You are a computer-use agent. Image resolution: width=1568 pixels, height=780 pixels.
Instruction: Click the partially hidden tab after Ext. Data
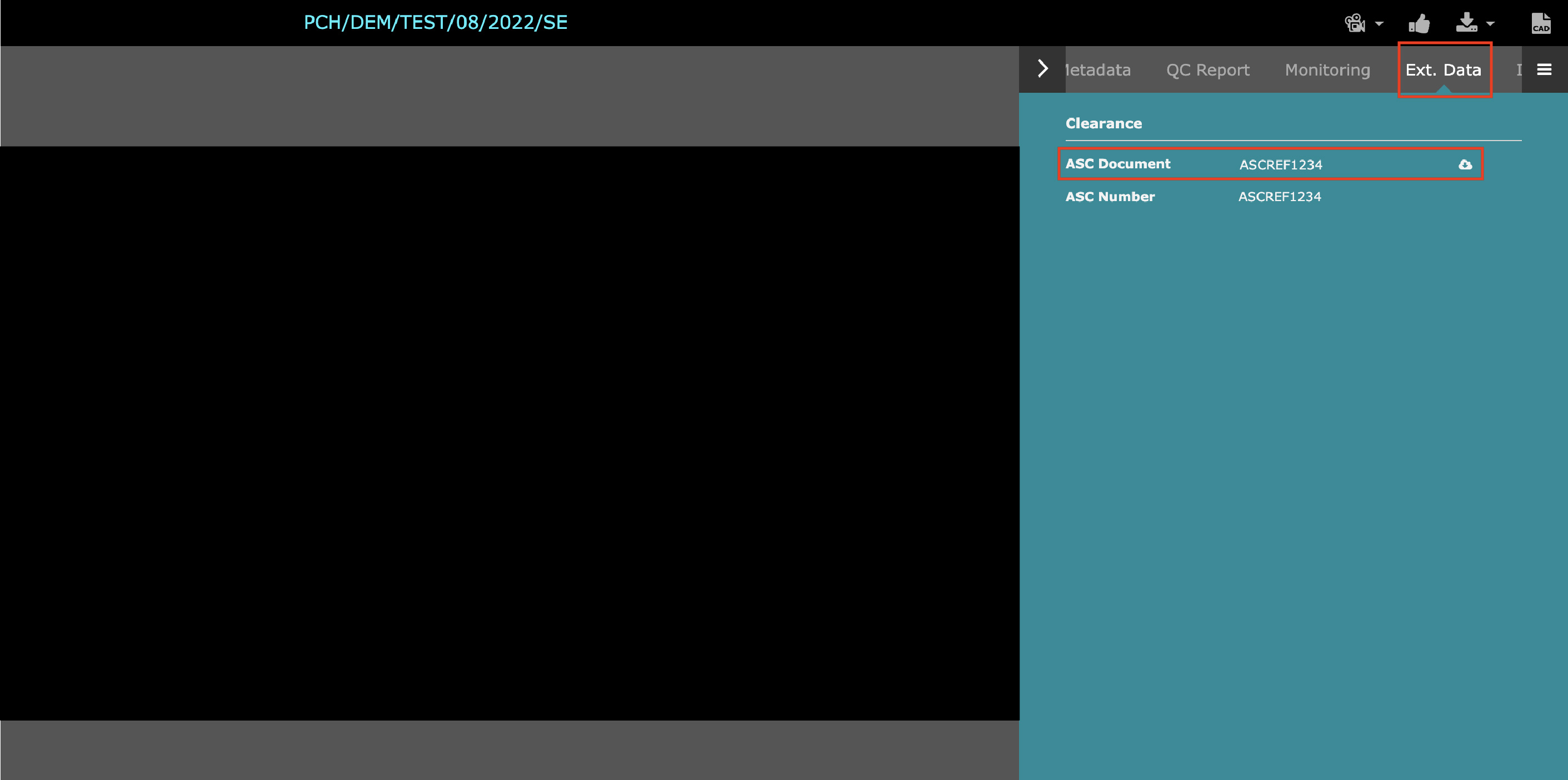coord(1518,71)
